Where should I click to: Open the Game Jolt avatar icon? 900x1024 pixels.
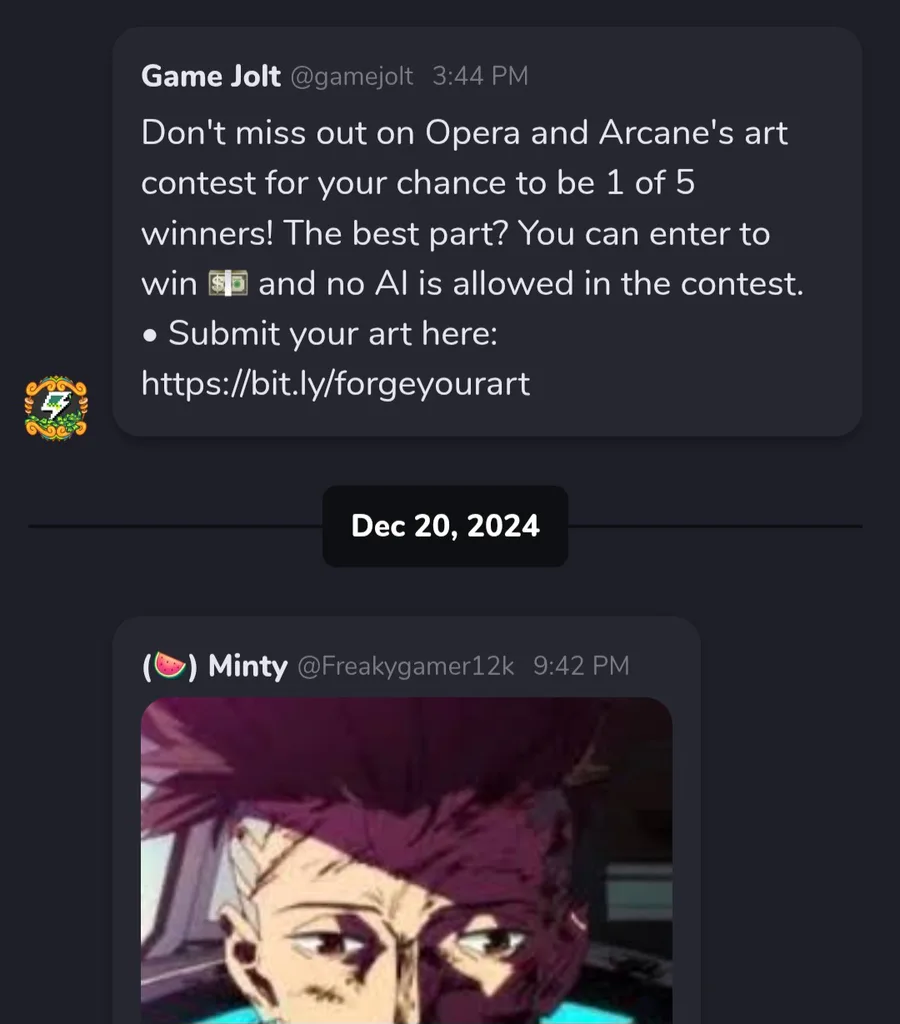click(x=56, y=408)
